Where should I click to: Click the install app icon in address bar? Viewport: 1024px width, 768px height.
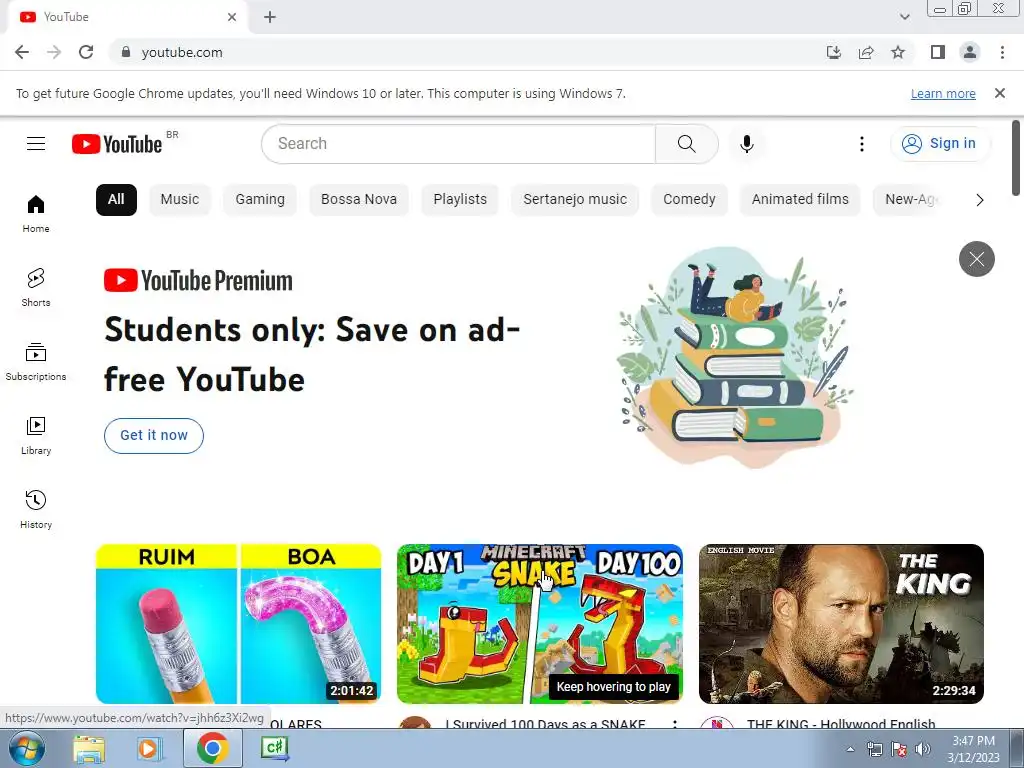pyautogui.click(x=833, y=52)
